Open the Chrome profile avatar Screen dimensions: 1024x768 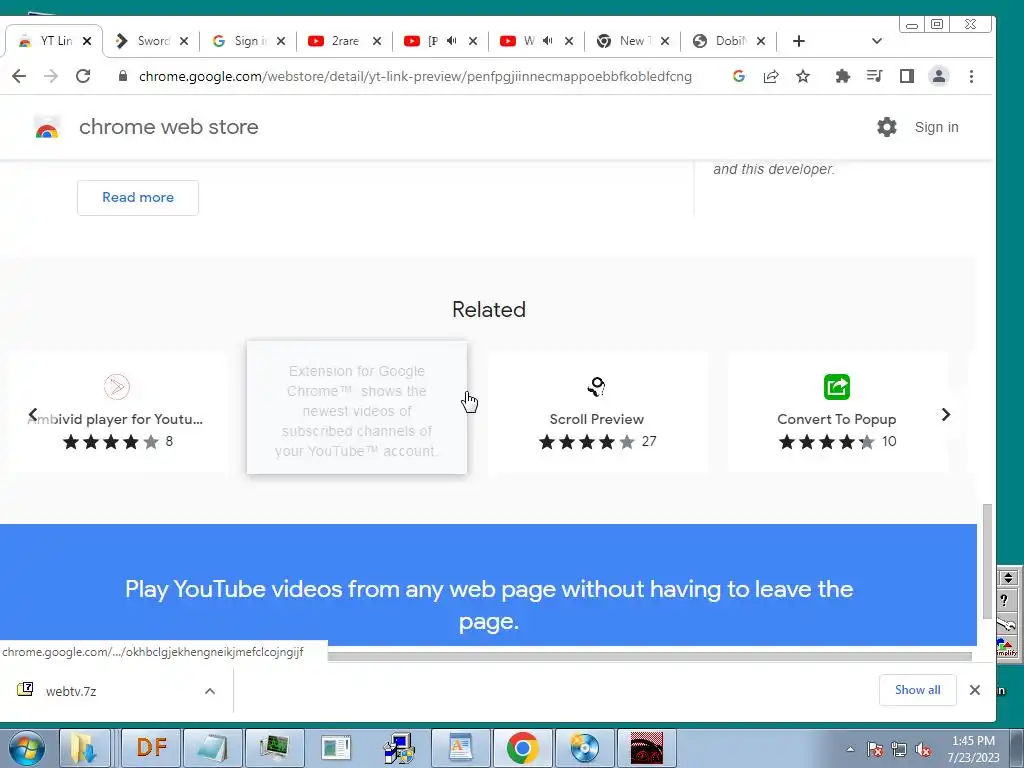(938, 76)
